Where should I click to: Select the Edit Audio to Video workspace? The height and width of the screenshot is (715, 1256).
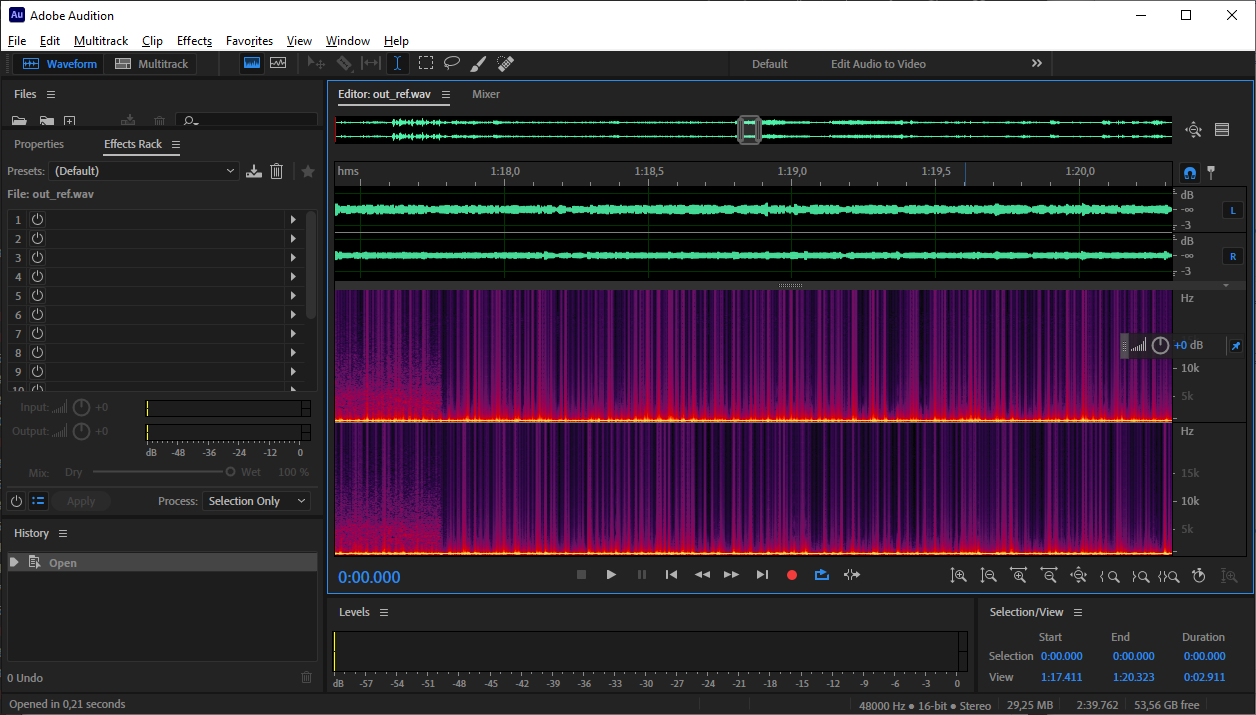pos(878,64)
